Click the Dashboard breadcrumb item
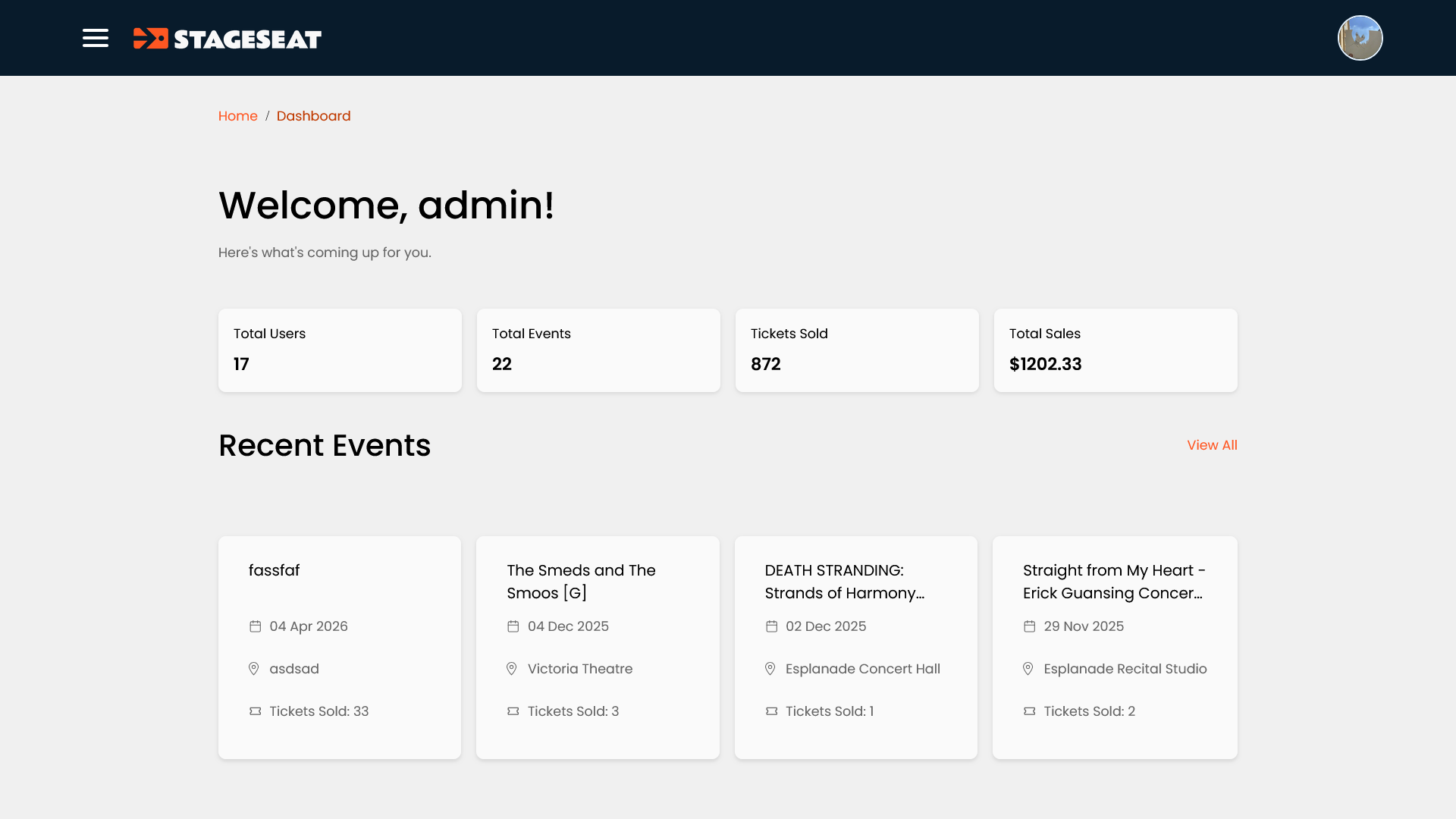Screen dimensions: 1456x819 314,116
